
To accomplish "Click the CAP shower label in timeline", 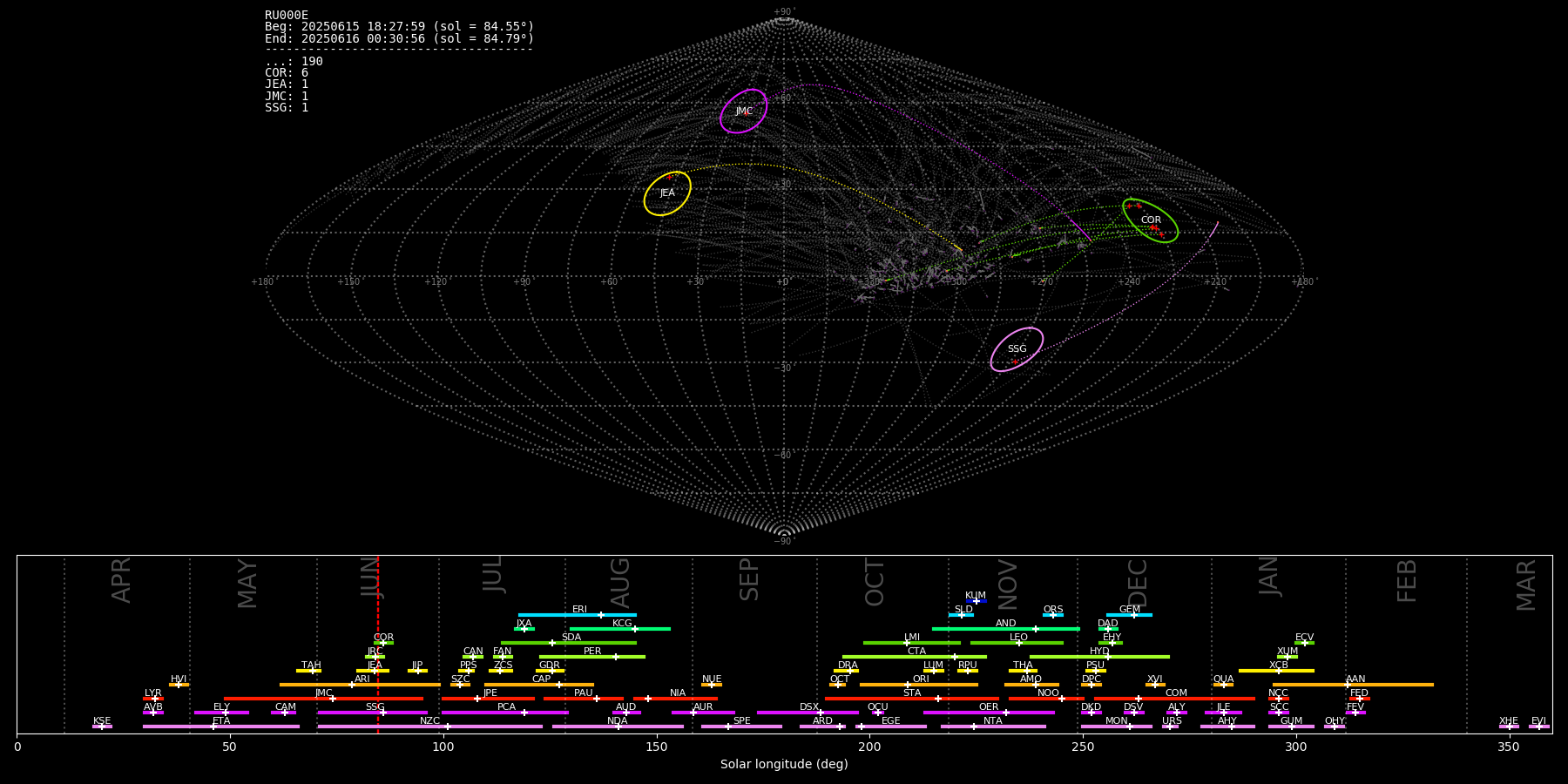I will (541, 679).
